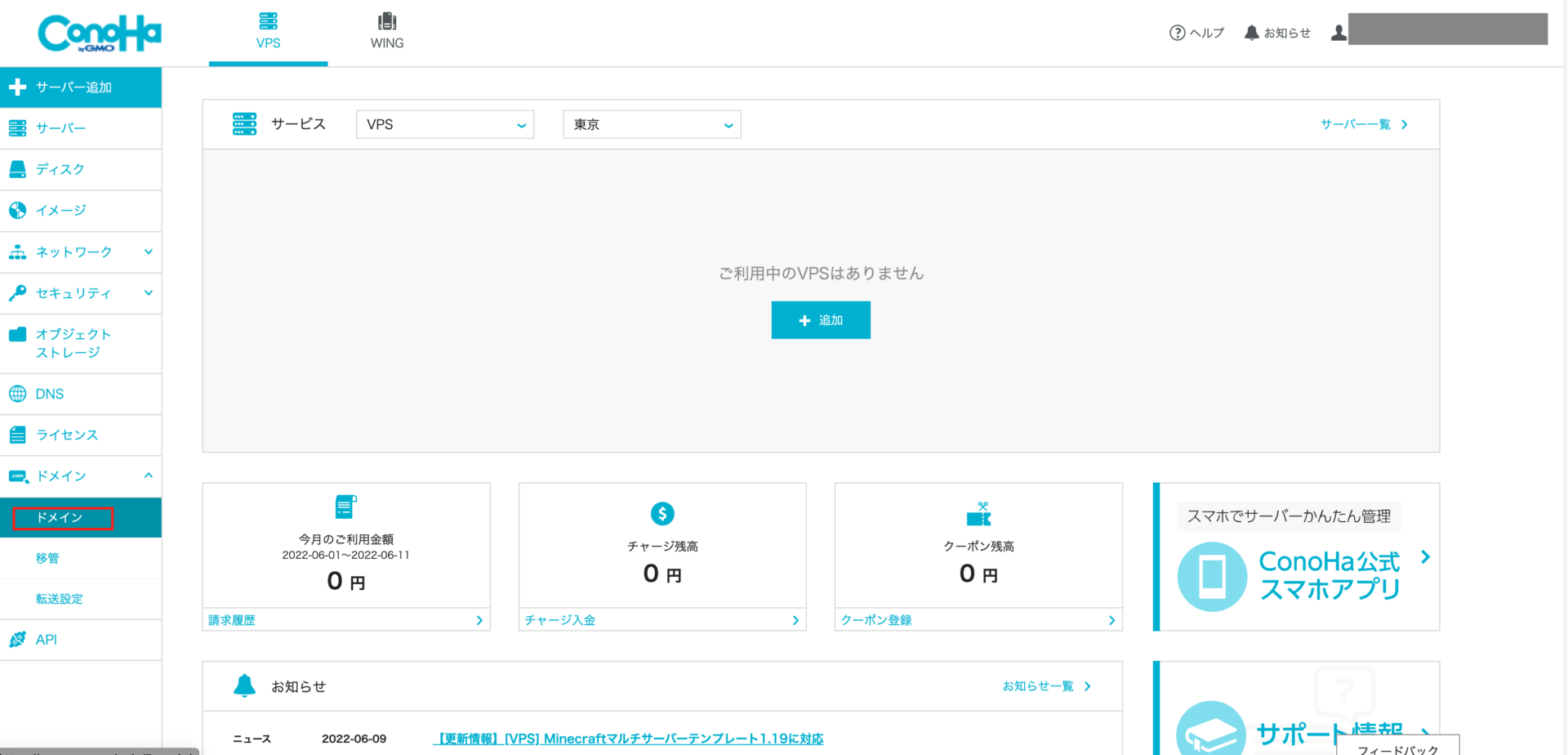This screenshot has width=1568, height=755.
Task: Select the サーバー追加 plus icon
Action: 16,87
